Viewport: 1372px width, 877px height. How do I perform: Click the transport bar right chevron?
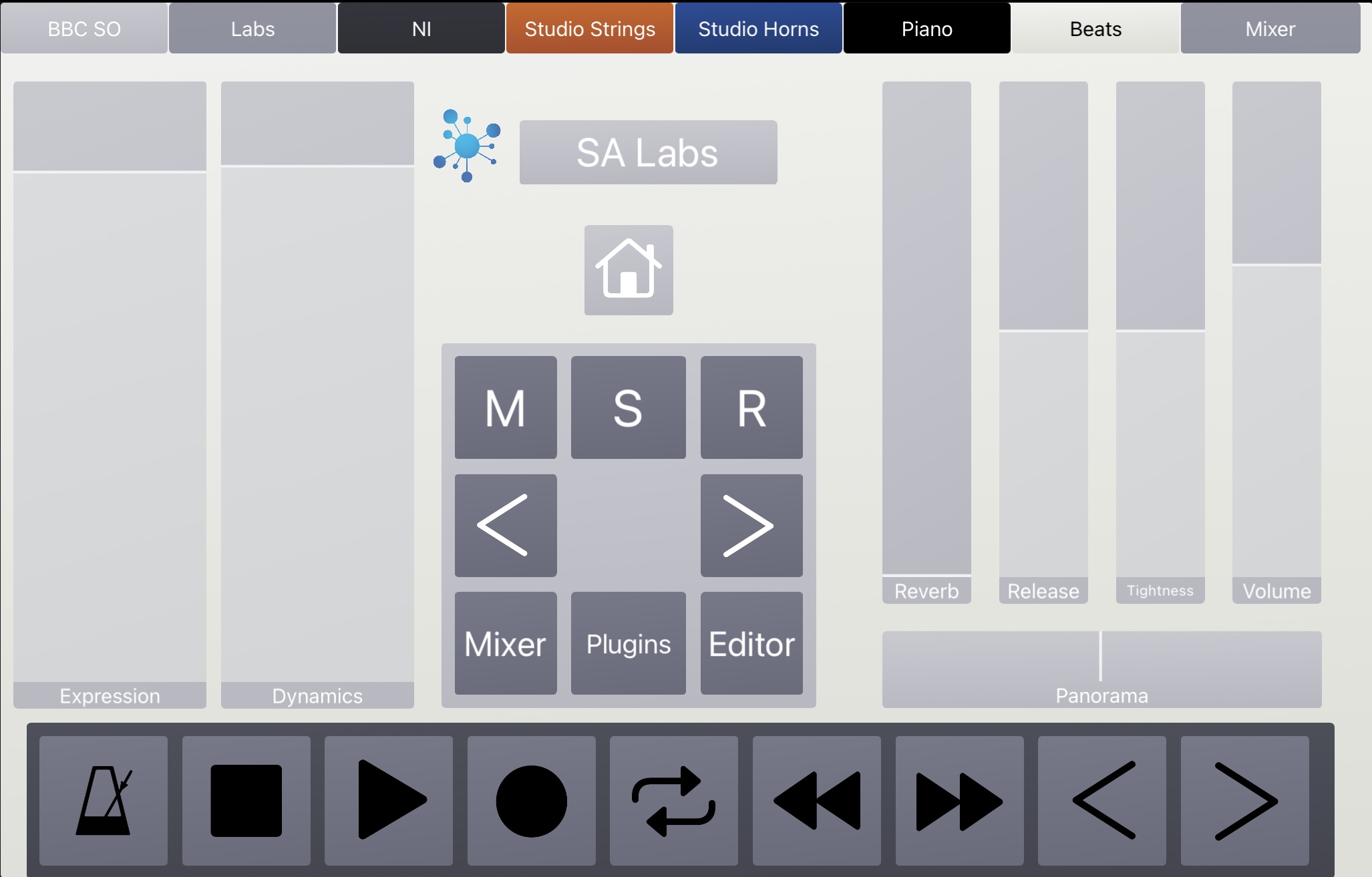coord(1245,800)
